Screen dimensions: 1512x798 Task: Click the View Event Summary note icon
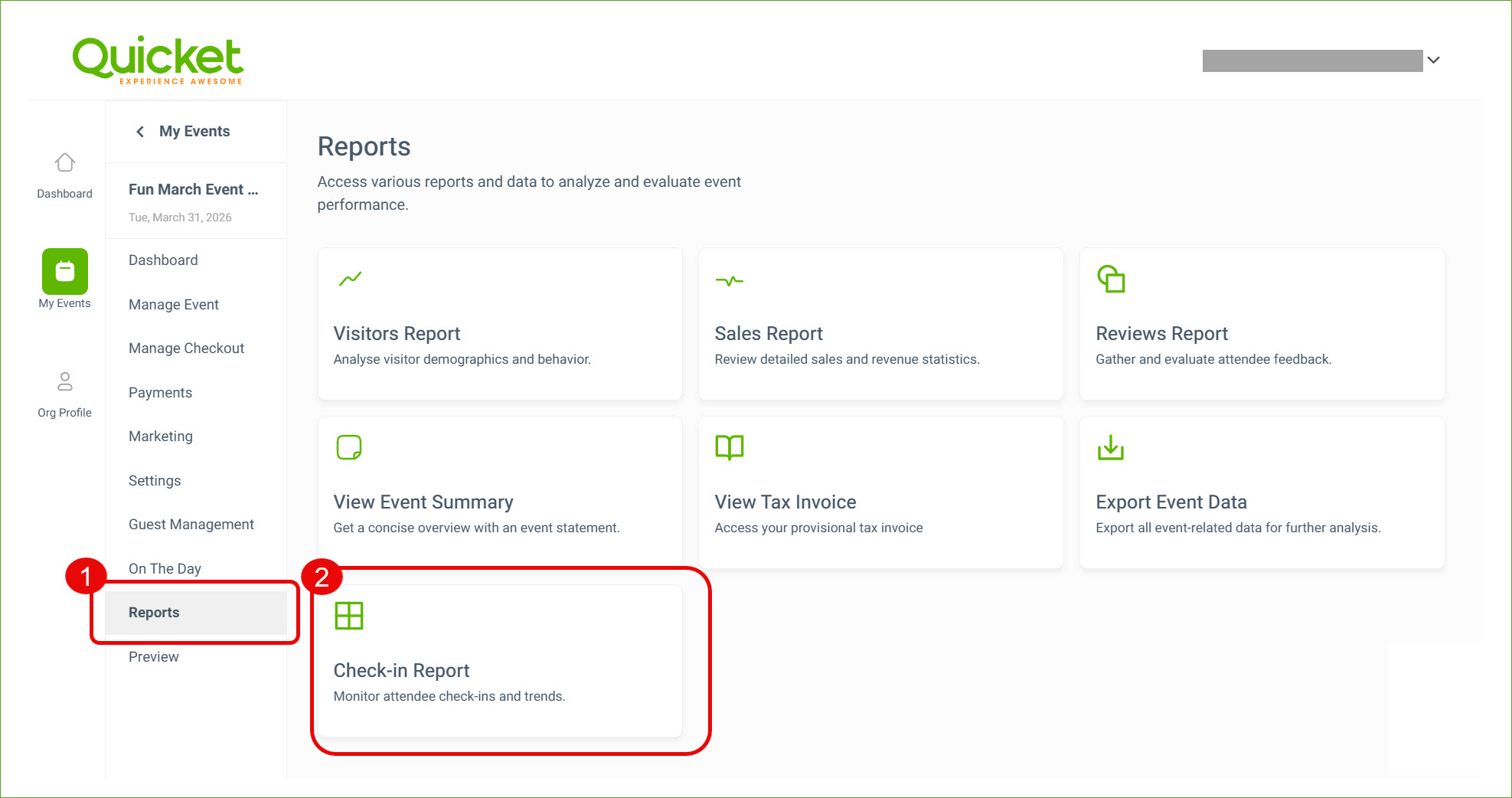pos(349,447)
